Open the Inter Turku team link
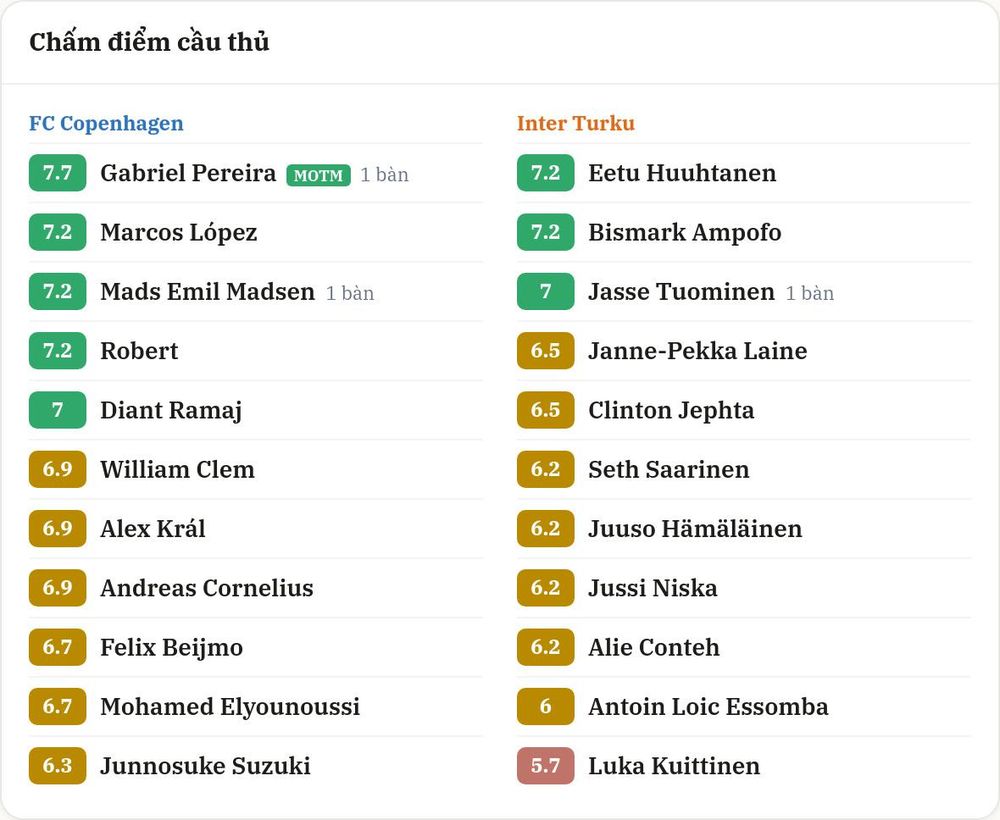 pos(575,123)
